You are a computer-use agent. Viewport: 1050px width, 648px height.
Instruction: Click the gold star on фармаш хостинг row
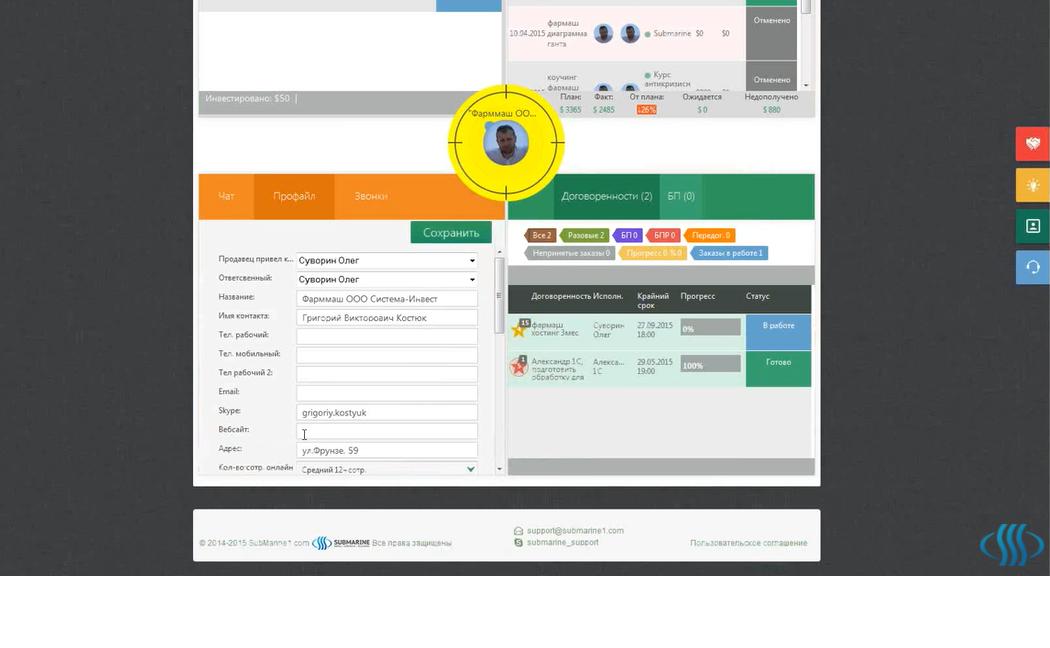tap(518, 329)
